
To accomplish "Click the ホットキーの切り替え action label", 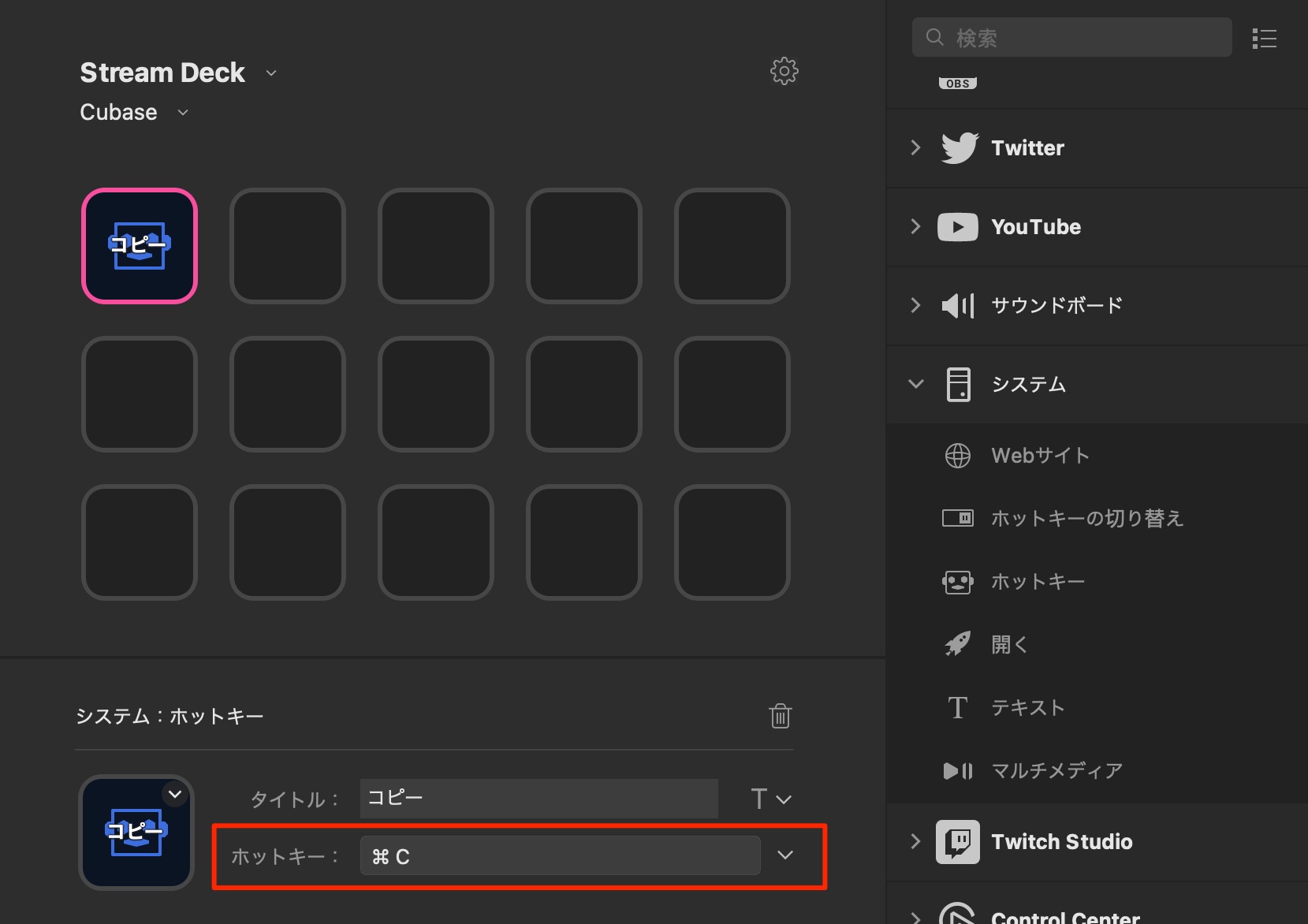I will (x=1087, y=518).
